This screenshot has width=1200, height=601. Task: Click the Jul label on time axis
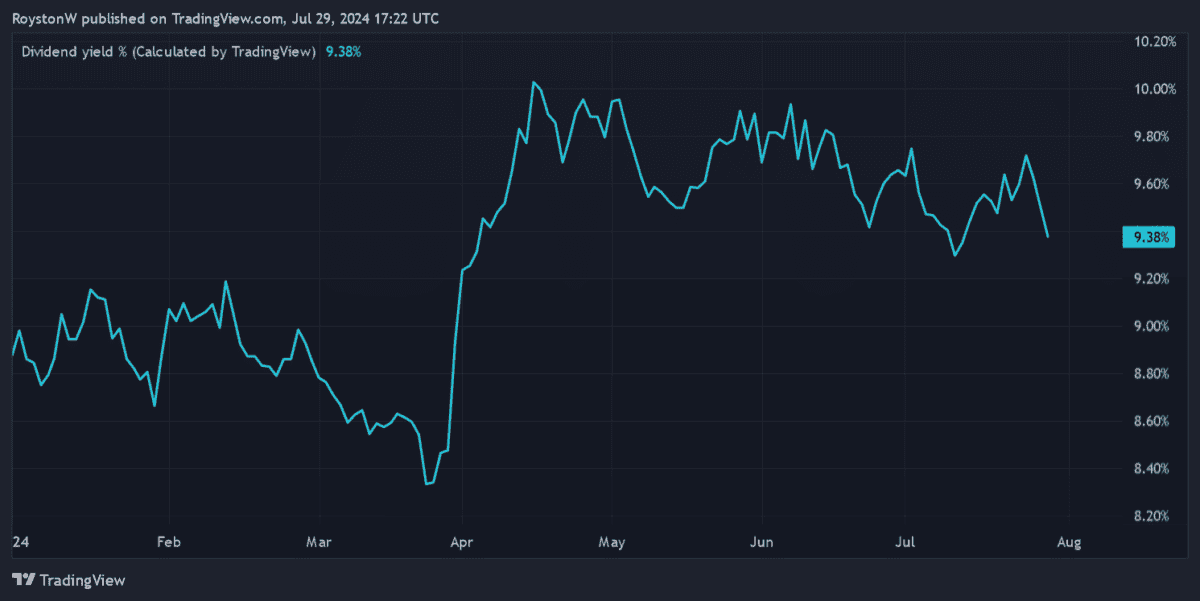click(x=906, y=542)
